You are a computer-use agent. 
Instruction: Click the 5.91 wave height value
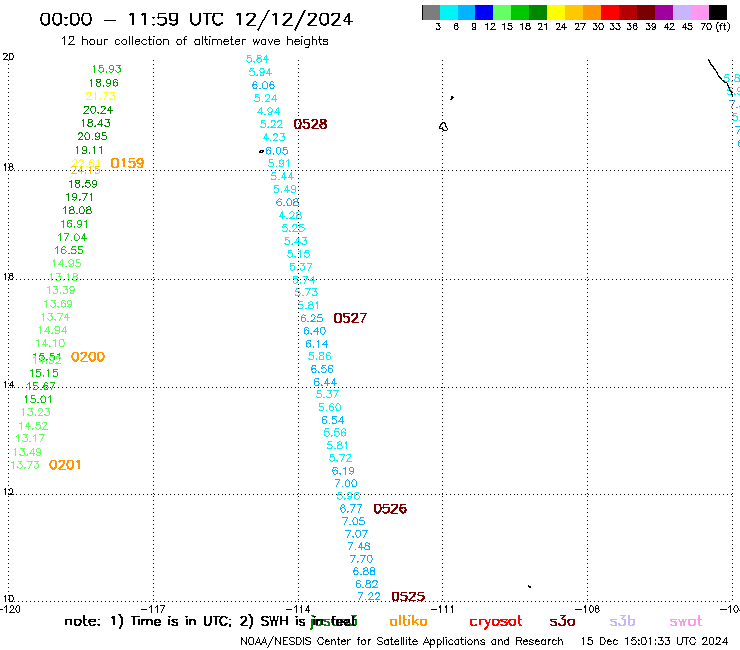pyautogui.click(x=279, y=163)
